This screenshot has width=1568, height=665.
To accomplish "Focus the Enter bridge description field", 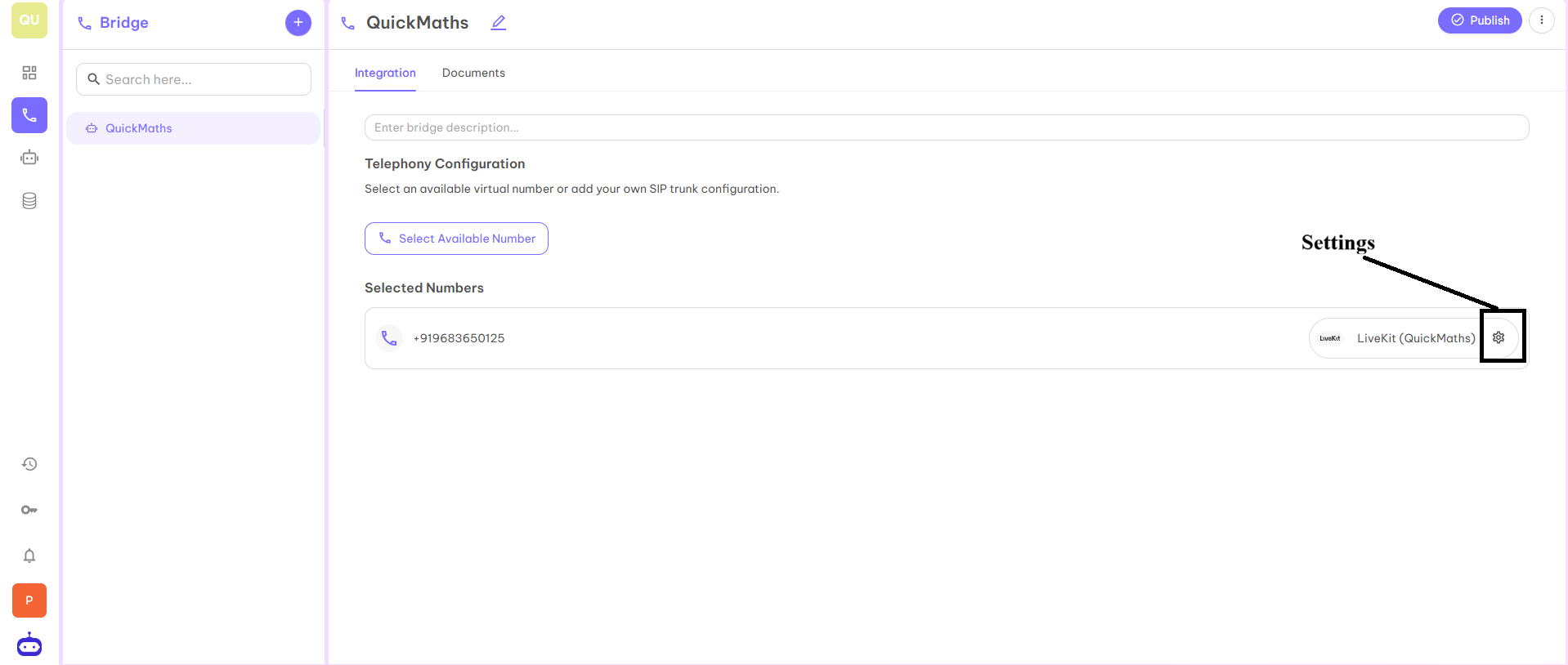I will coord(947,127).
